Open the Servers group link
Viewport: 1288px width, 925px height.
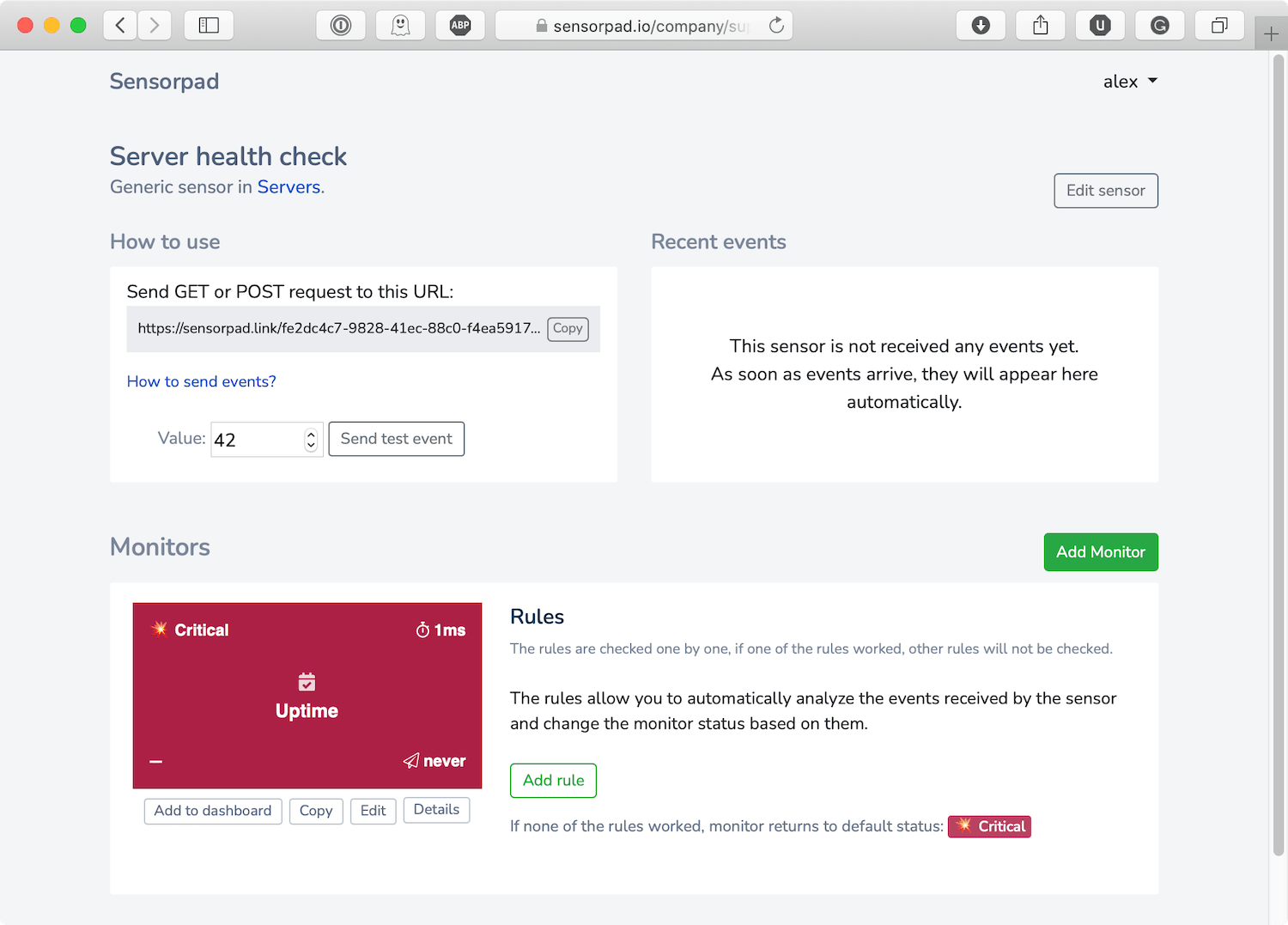[289, 187]
